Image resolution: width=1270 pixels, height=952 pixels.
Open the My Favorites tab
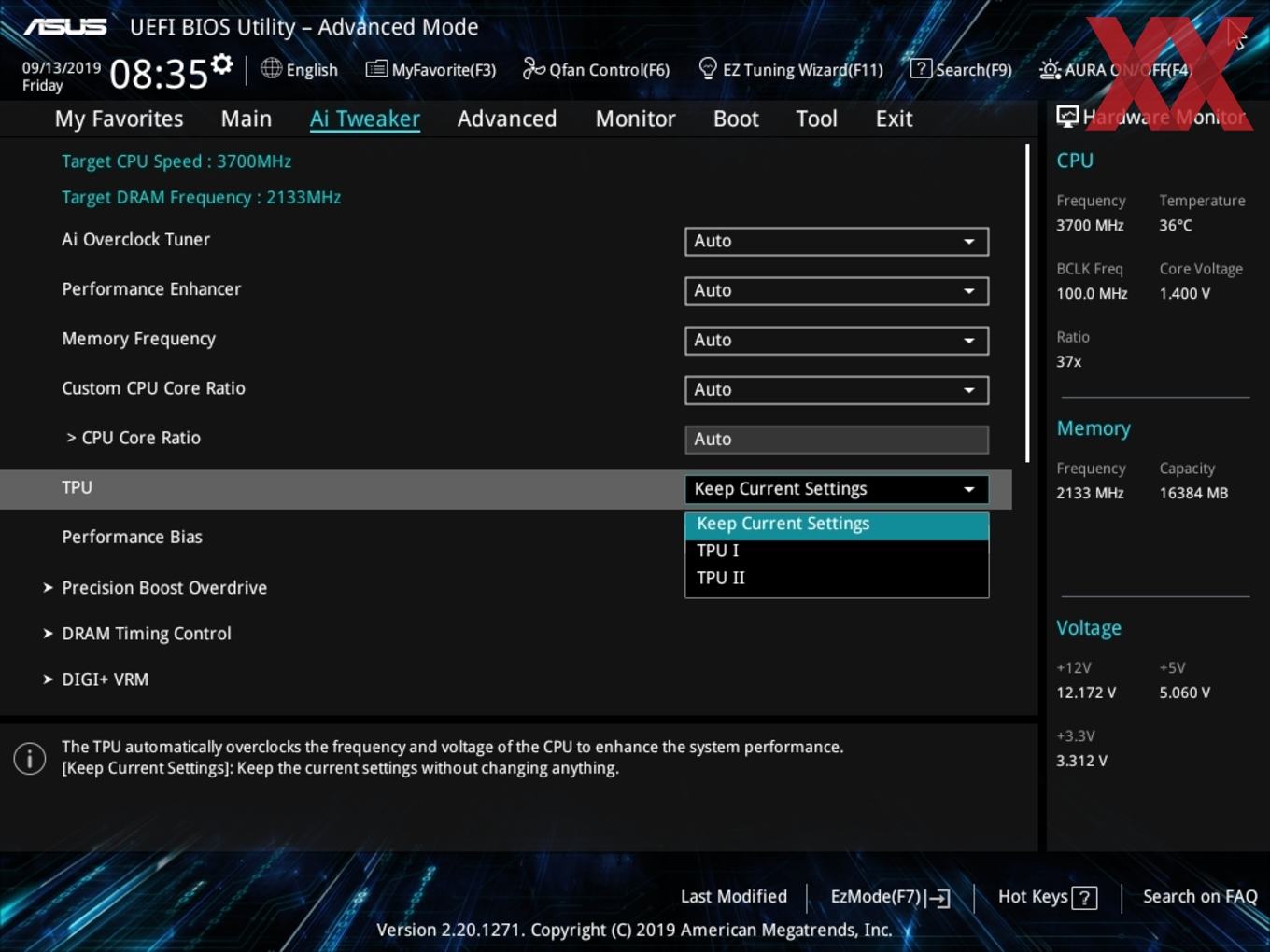(119, 119)
